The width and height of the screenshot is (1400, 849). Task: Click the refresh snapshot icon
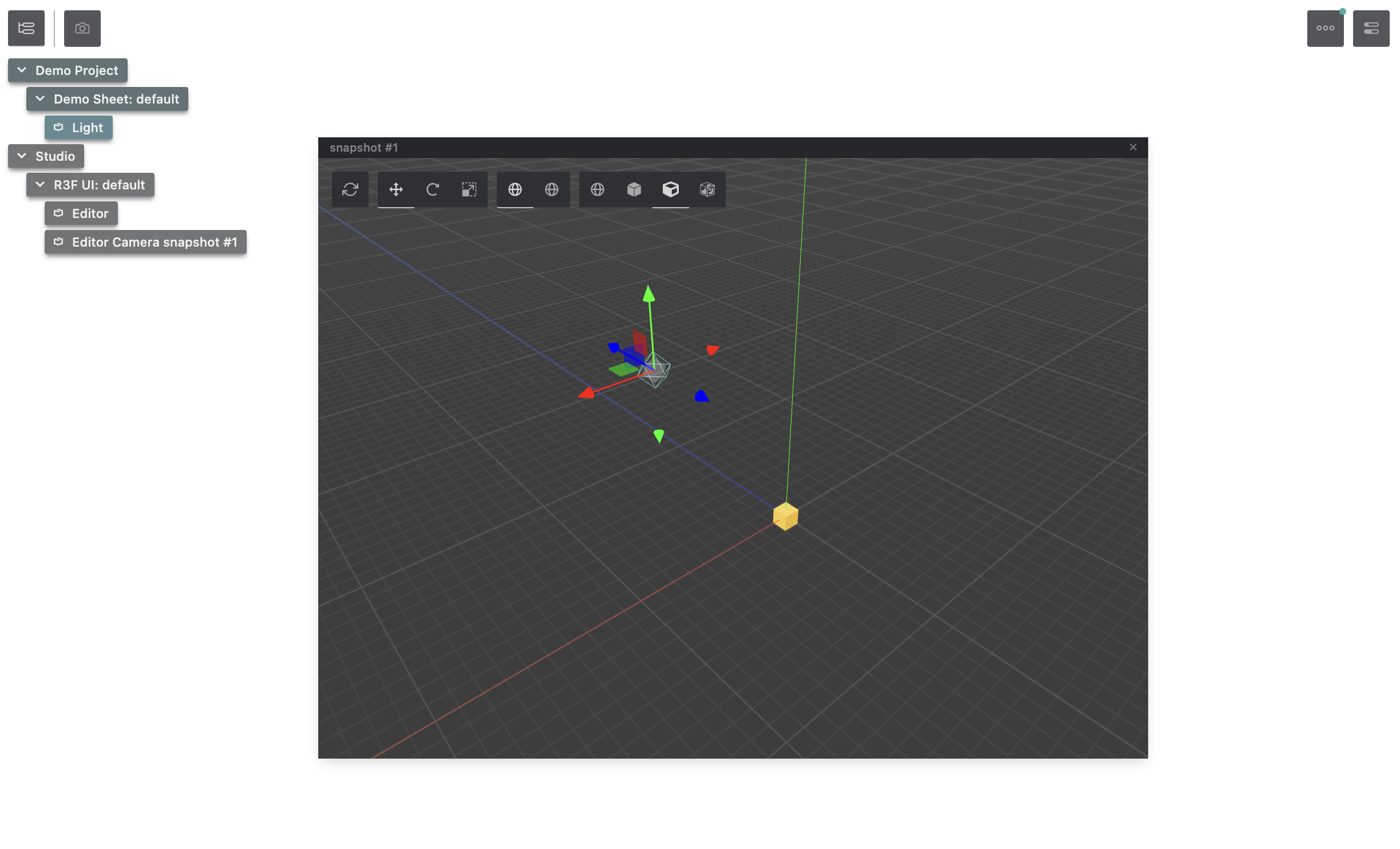pos(350,189)
